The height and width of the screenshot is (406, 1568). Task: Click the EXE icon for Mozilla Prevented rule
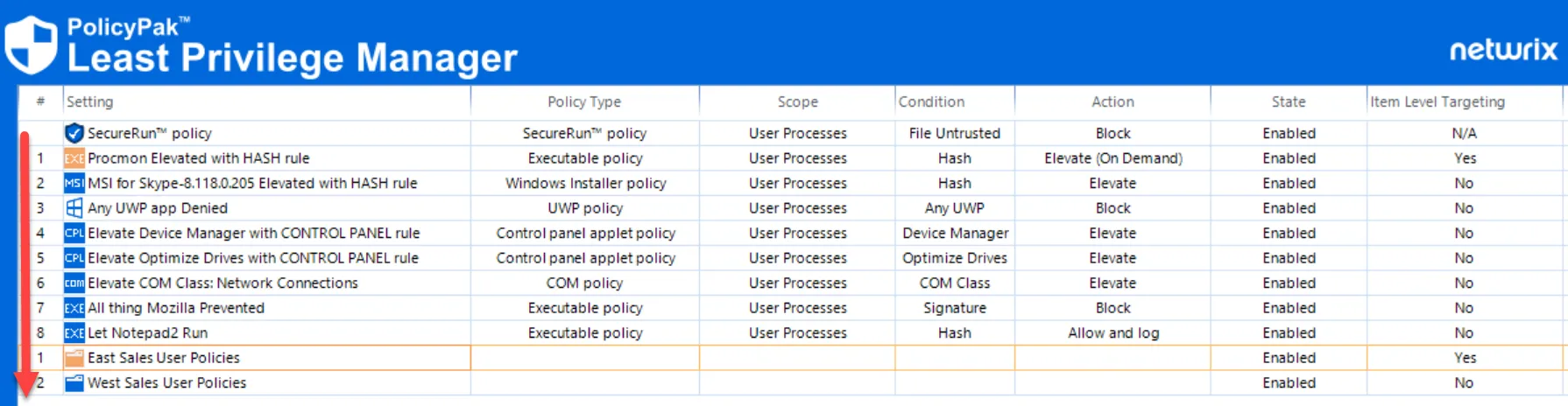[74, 308]
